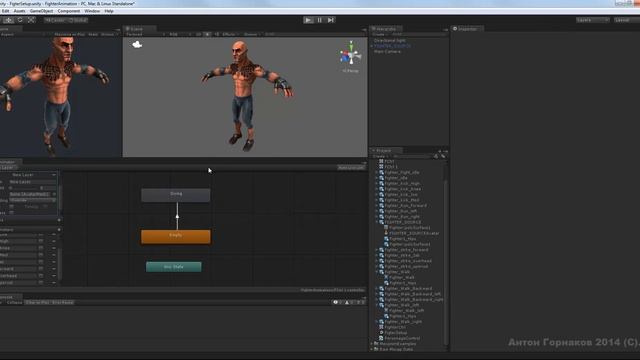The image size is (640, 360).
Task: Open the Scene view Textured draw mode dropdown
Action: tap(145, 35)
